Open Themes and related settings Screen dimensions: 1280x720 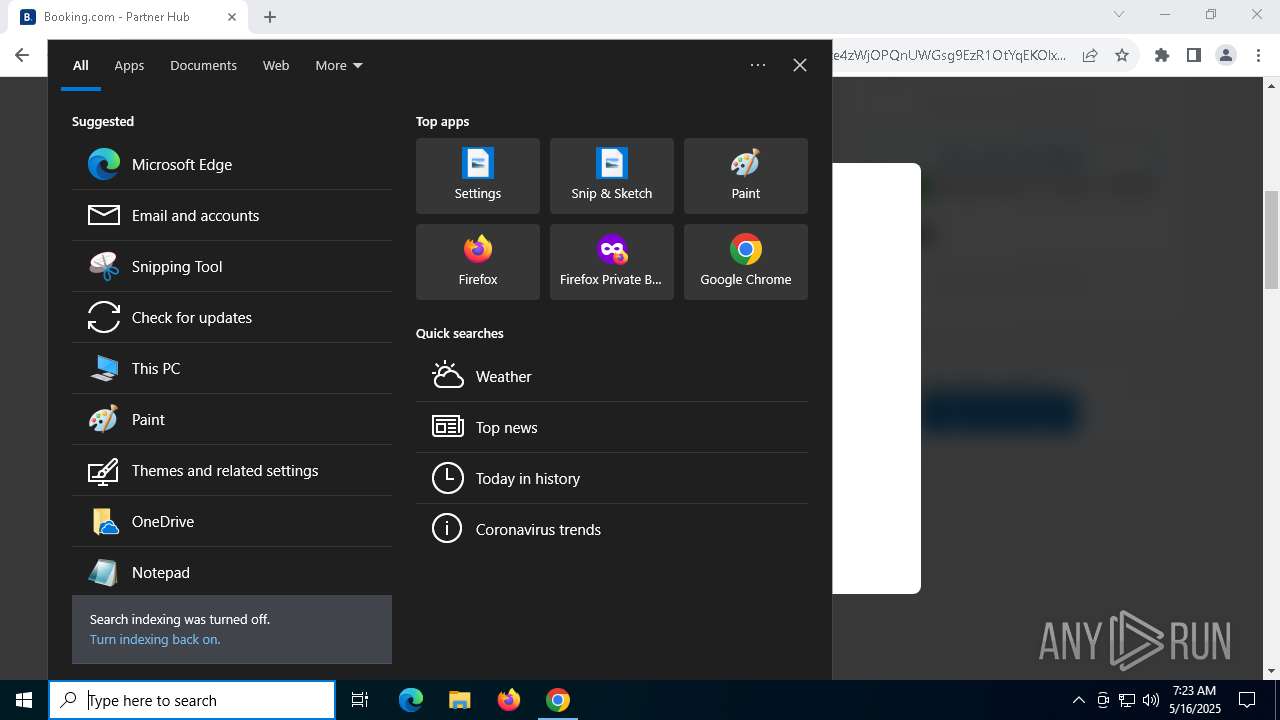pyautogui.click(x=232, y=470)
